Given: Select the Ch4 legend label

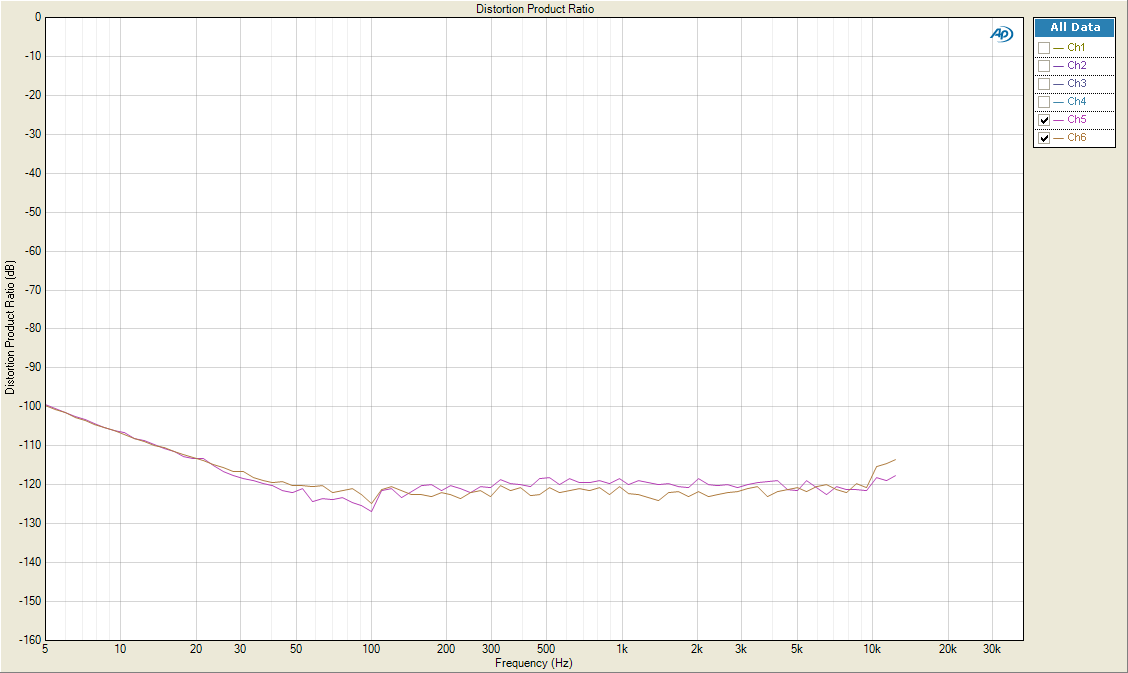Looking at the screenshot, I should point(1077,101).
